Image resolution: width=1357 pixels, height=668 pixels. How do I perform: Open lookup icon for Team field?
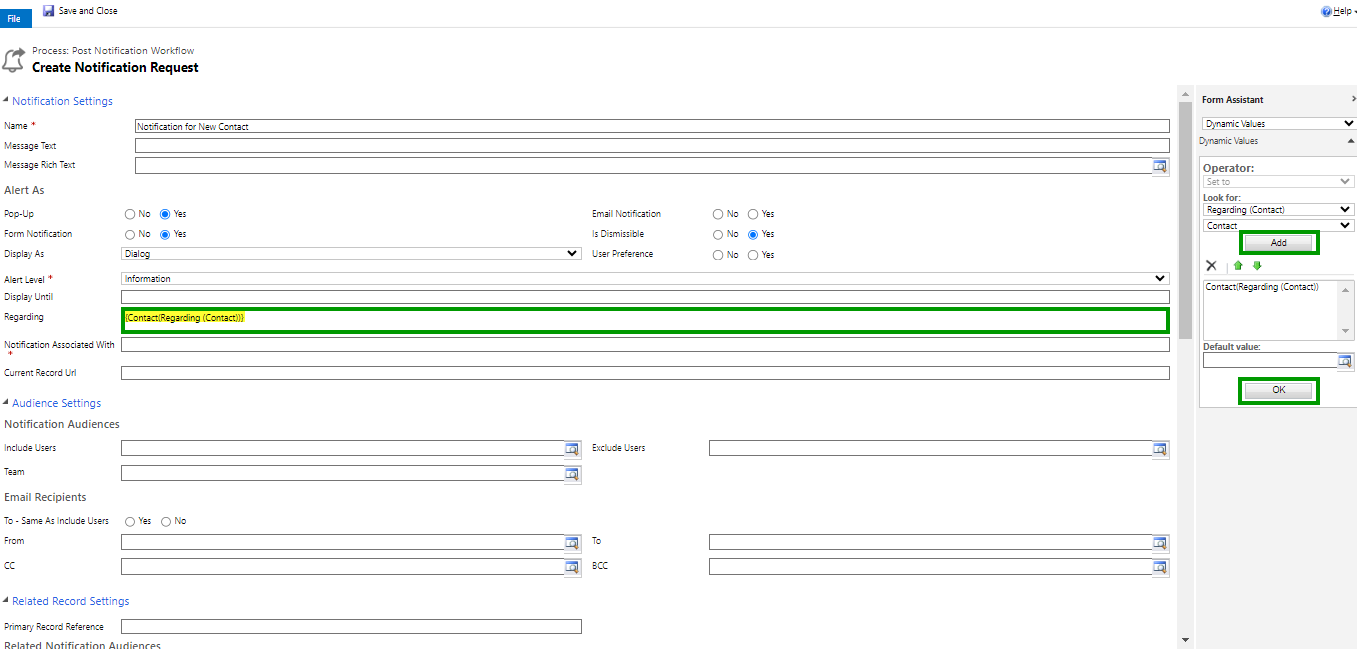(x=572, y=474)
